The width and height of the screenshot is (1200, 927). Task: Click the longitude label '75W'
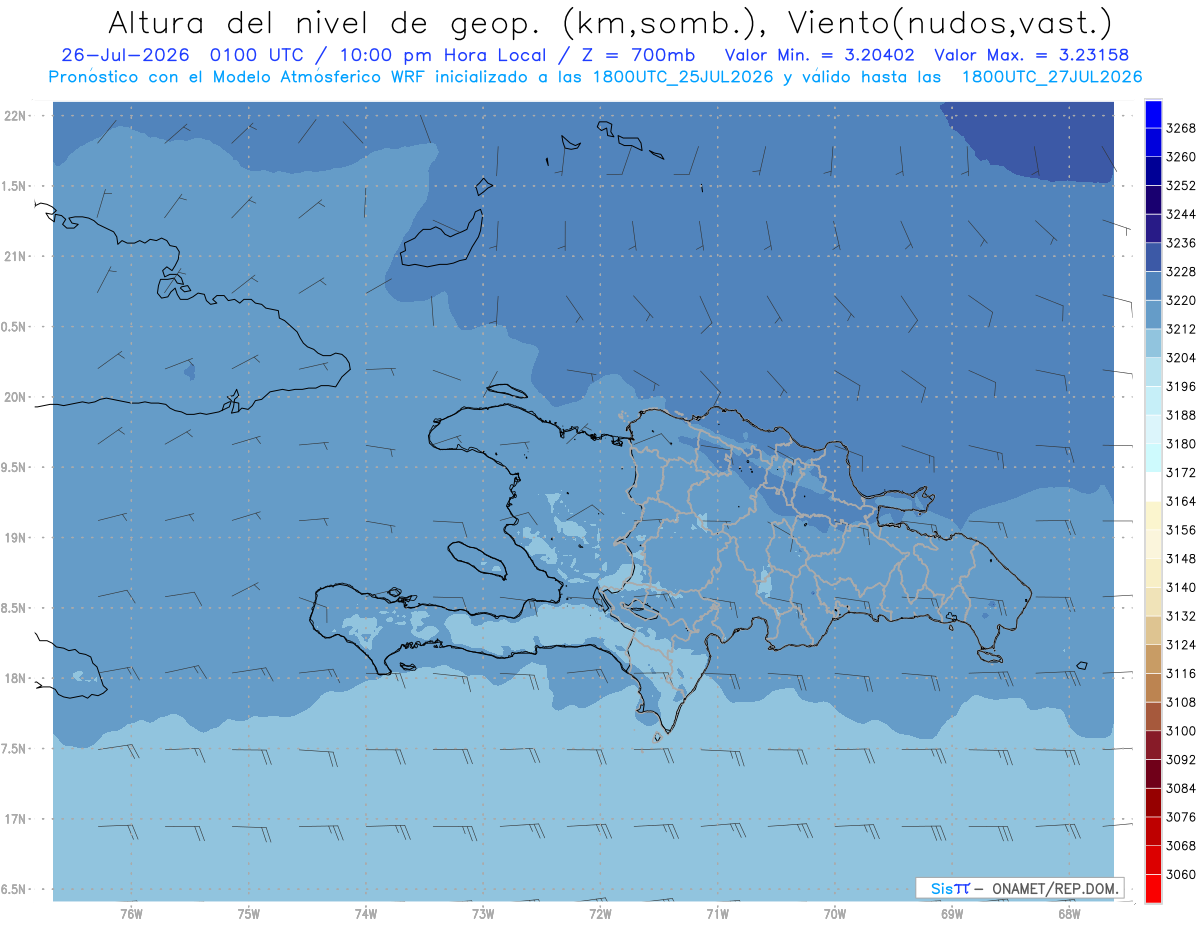(x=249, y=913)
